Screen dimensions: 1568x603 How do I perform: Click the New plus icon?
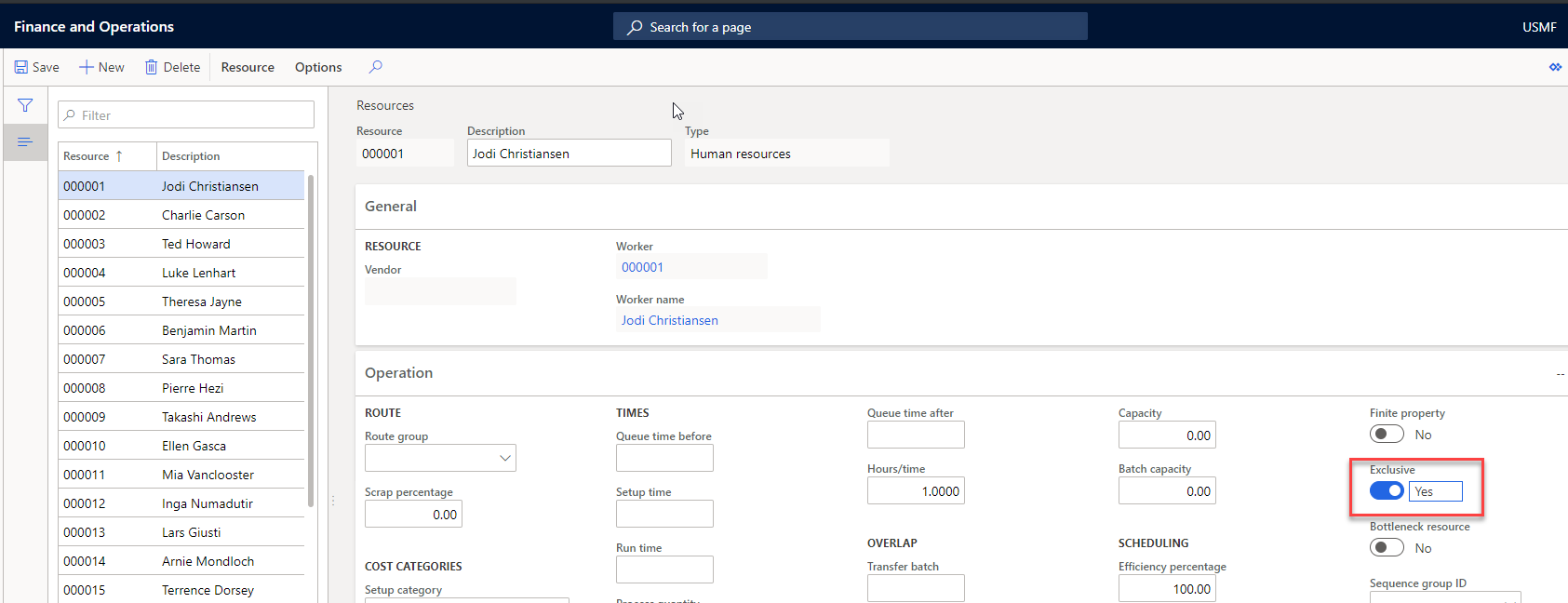coord(87,67)
